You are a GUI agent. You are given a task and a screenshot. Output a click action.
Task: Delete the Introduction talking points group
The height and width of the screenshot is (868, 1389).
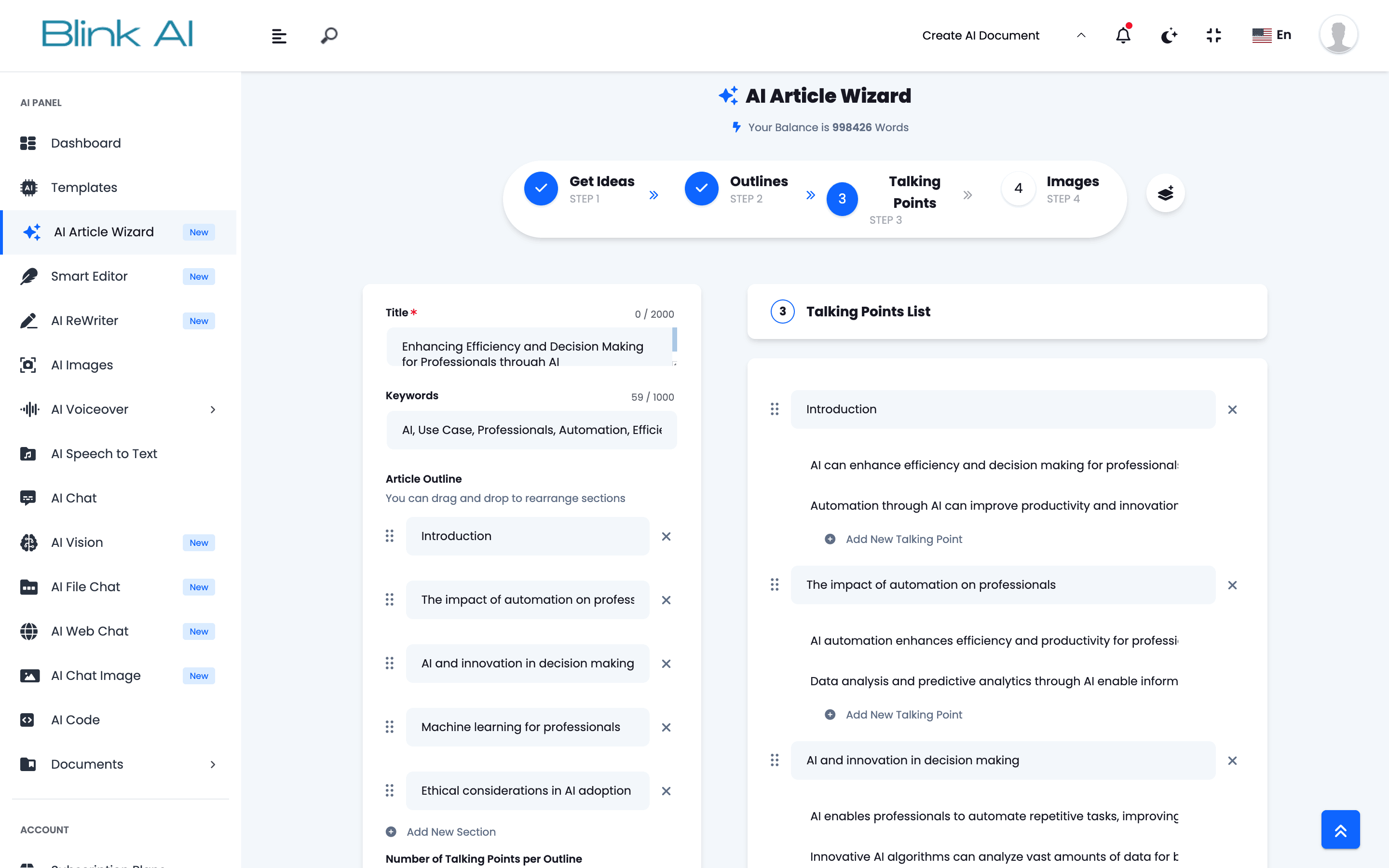1232,410
